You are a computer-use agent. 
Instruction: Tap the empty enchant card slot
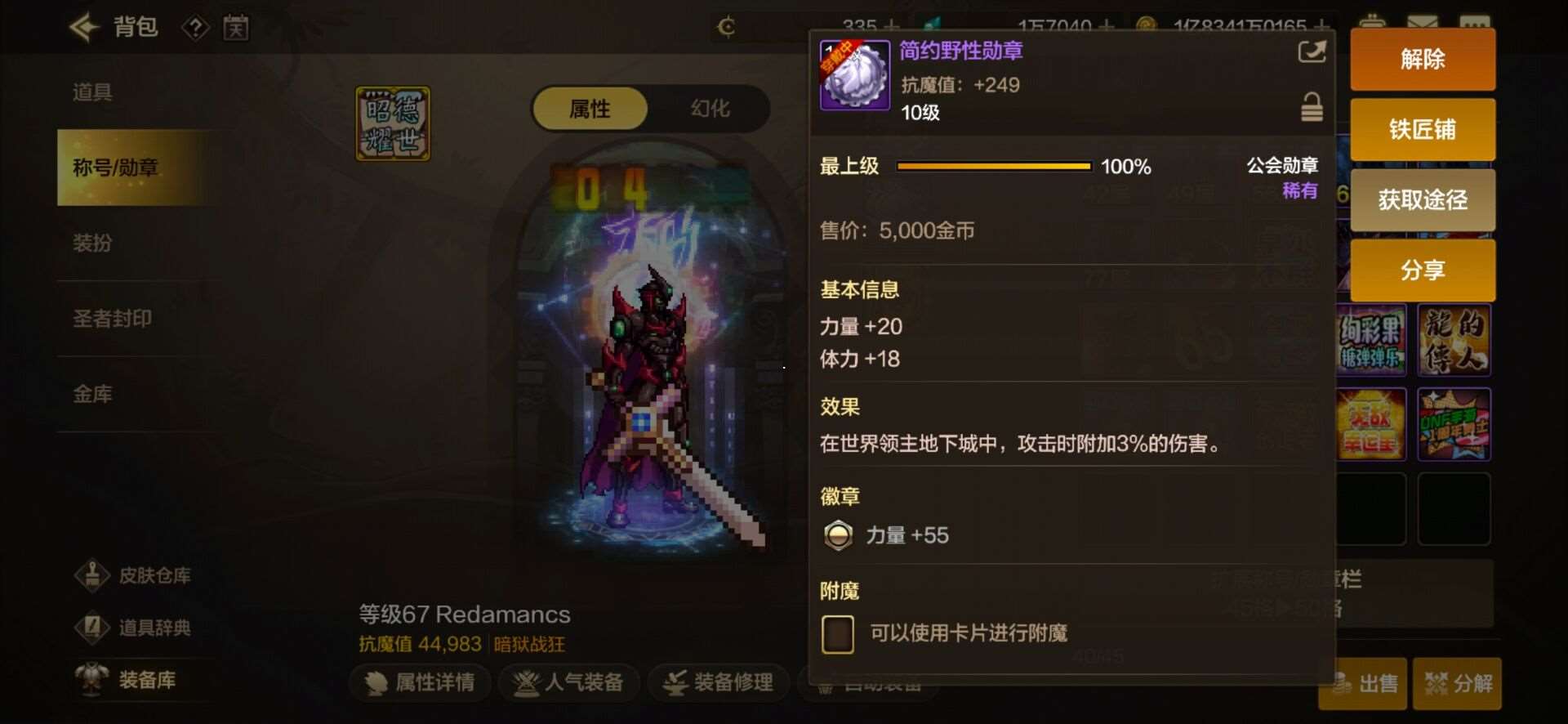(x=838, y=634)
